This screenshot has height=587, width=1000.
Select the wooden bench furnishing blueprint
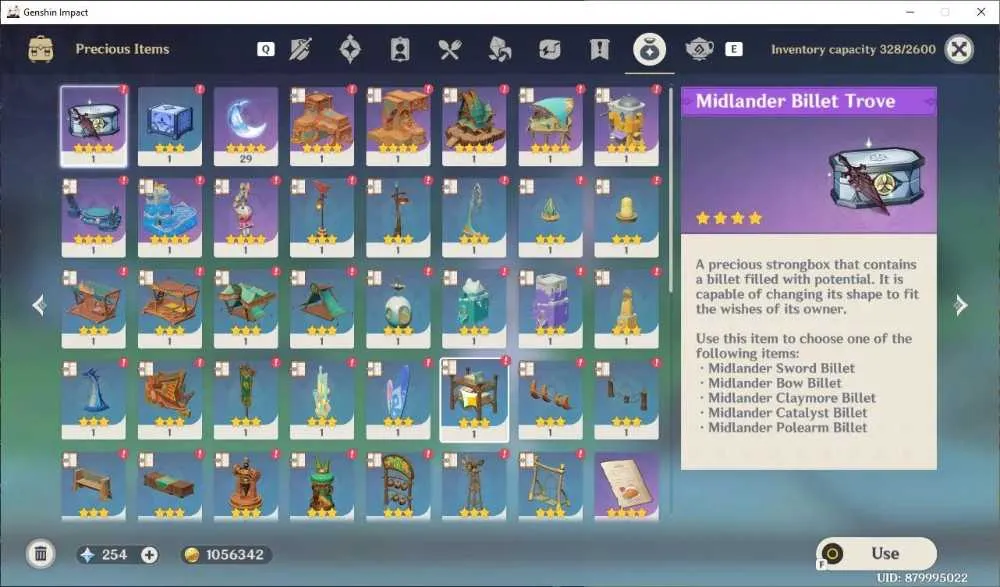point(93,485)
